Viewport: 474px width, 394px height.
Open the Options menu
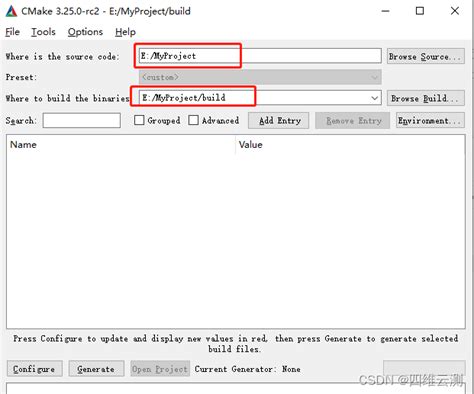click(85, 32)
